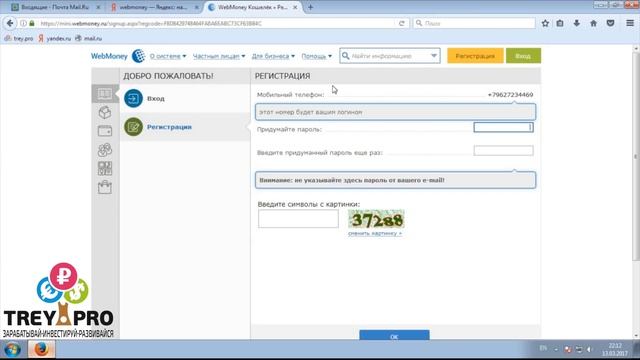This screenshot has width=640, height=360.
Task: Click the page vertical scrollbar
Action: pos(636,155)
